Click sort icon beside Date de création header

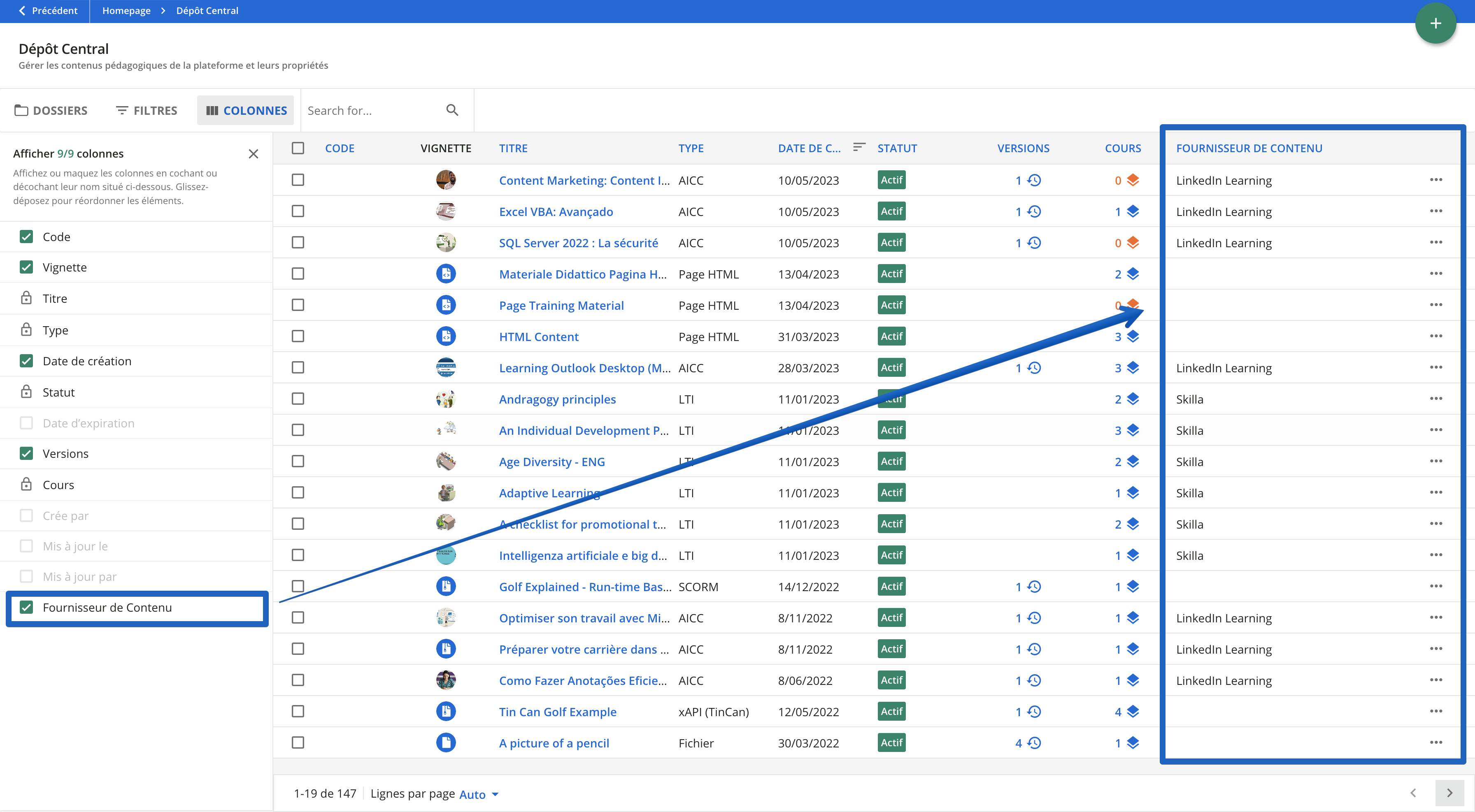(858, 148)
